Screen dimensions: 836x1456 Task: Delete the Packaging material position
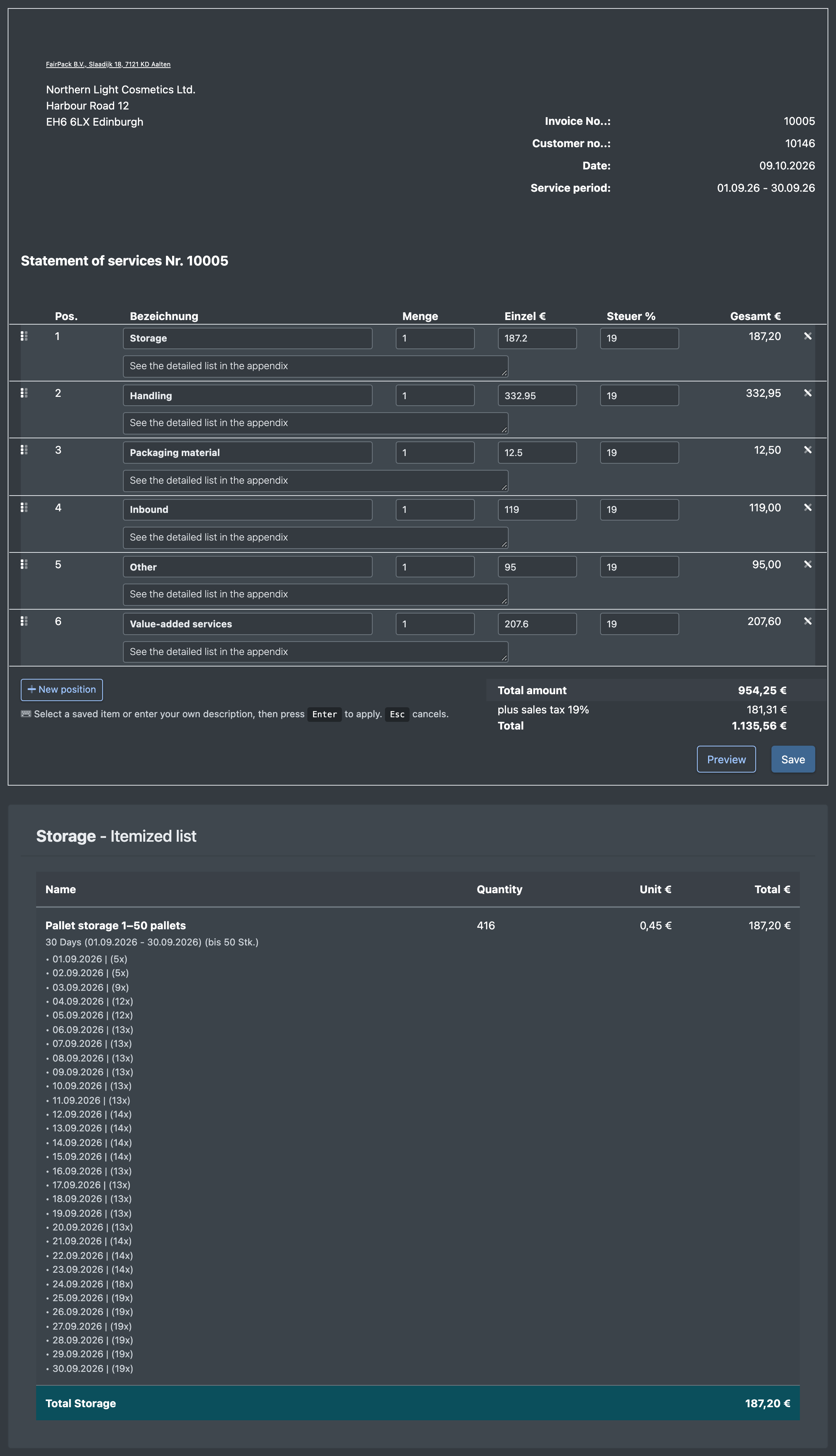coord(807,449)
